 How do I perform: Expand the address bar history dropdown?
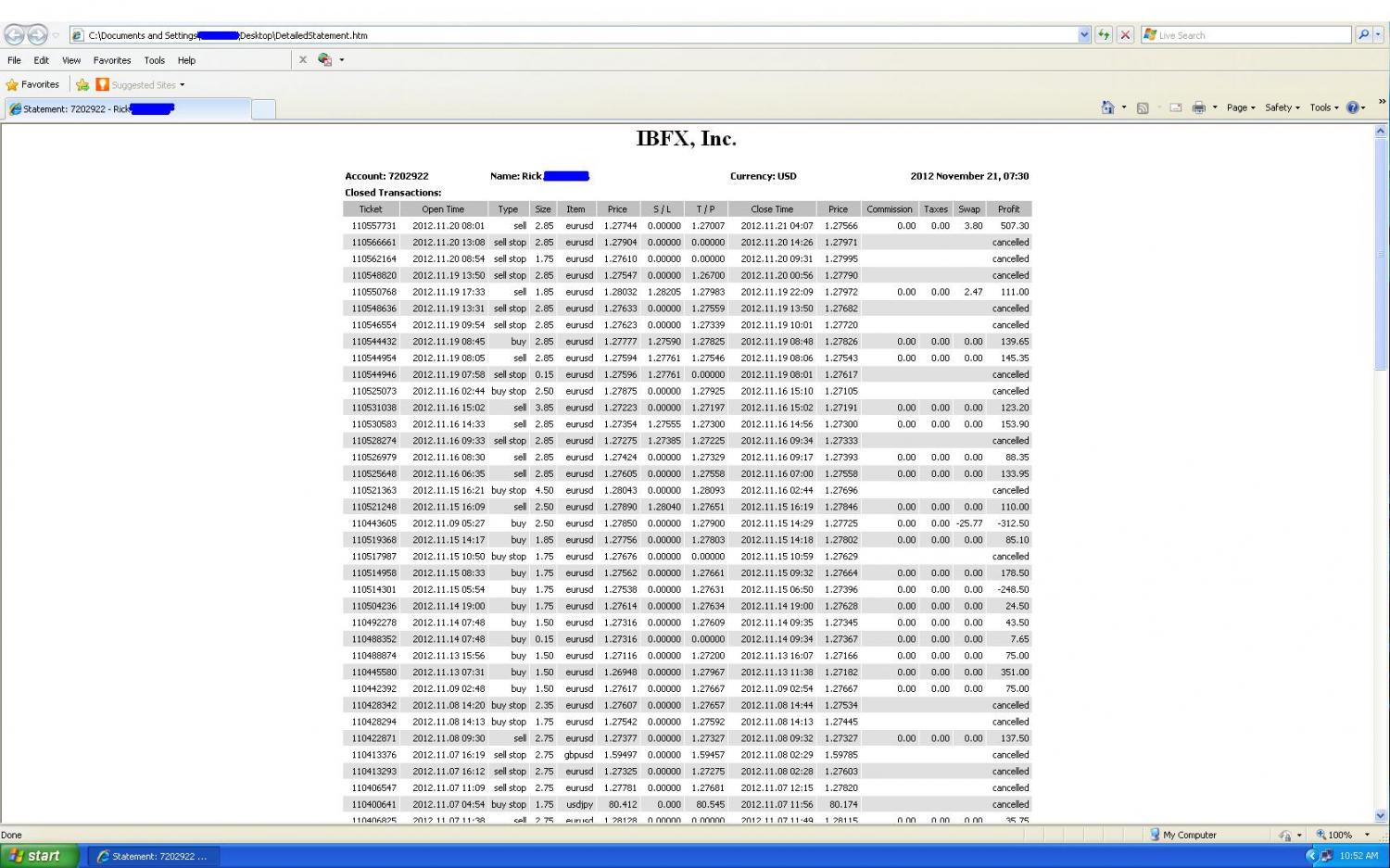coord(1084,35)
